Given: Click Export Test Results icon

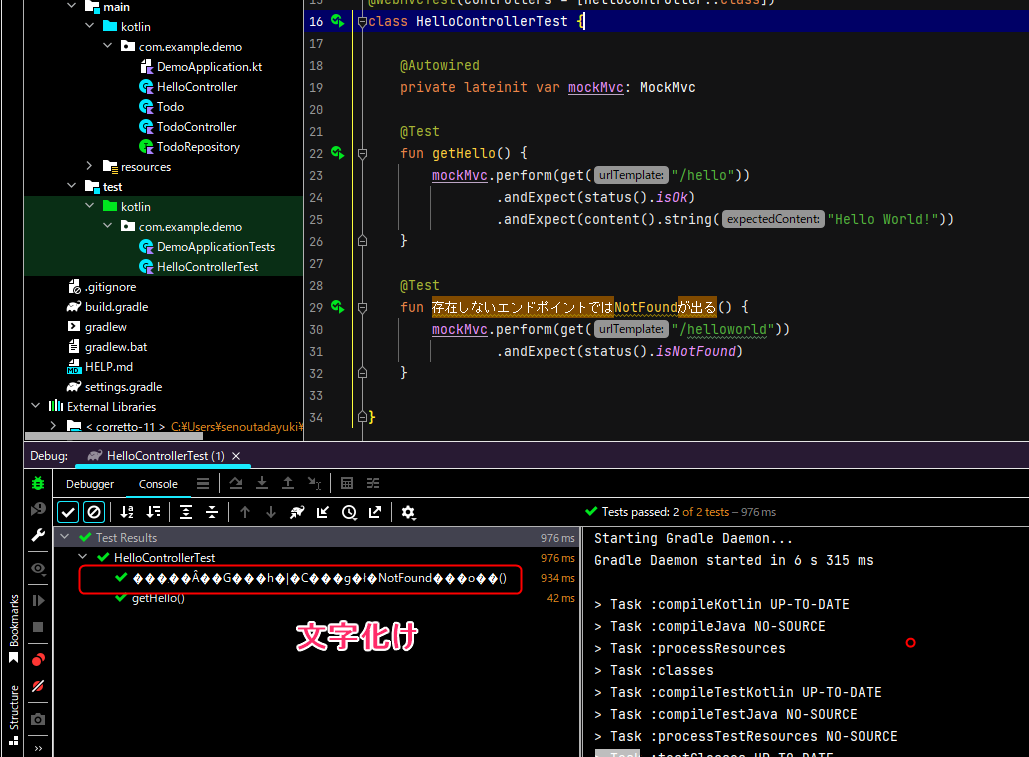Looking at the screenshot, I should tap(375, 512).
